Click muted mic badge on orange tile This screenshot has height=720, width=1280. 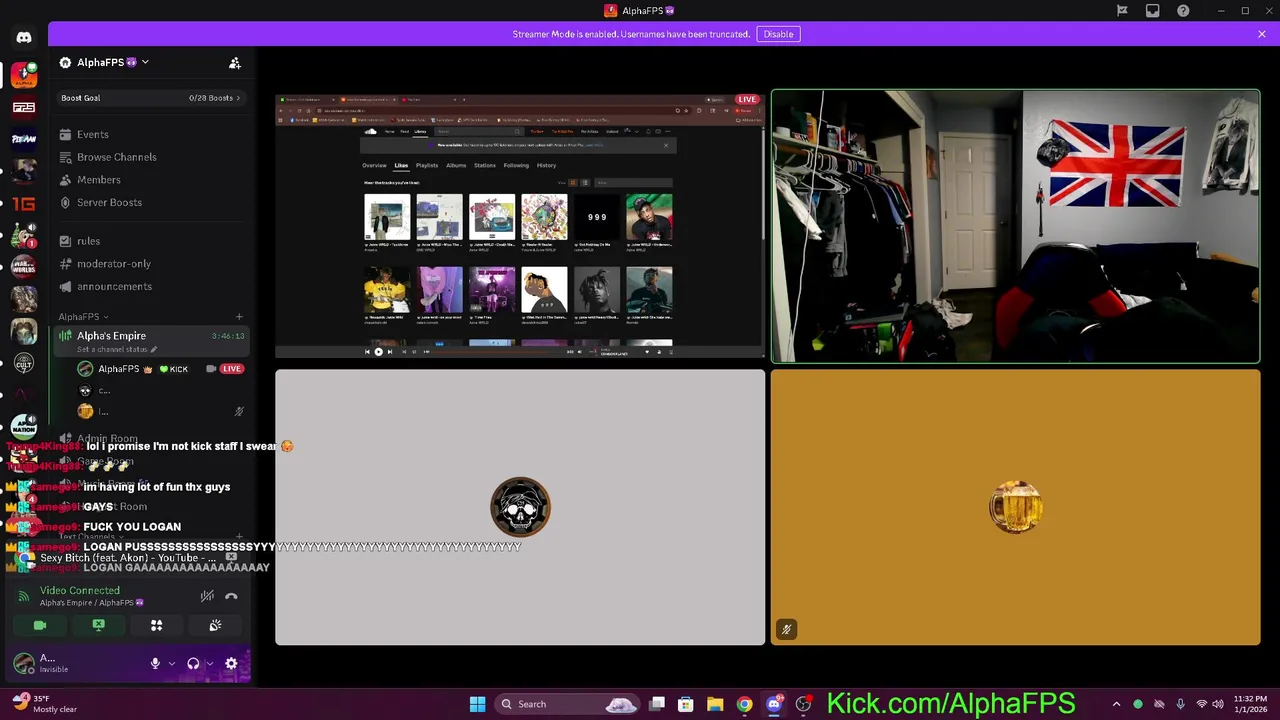(x=786, y=630)
